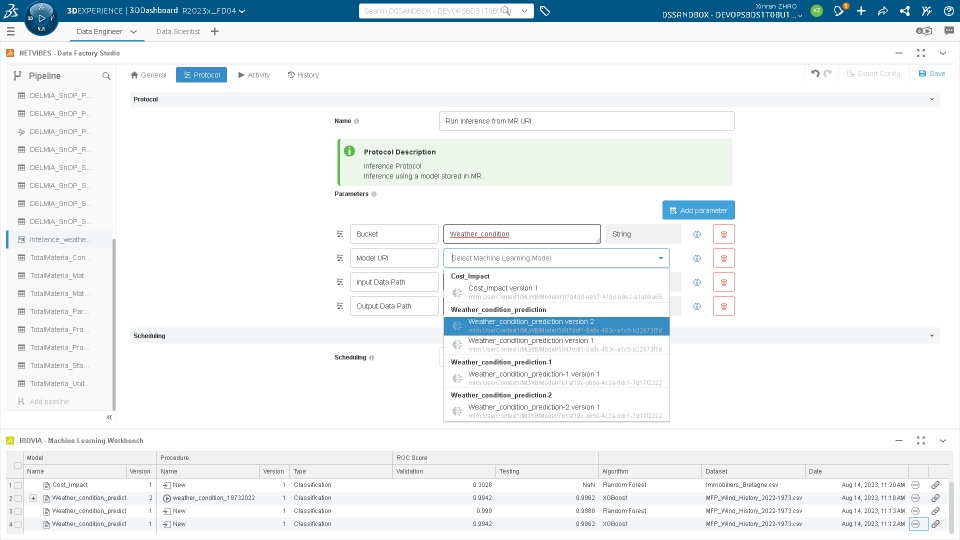Screen dimensions: 960x540
Task: Click the undo arrow in Protocol toolbar
Action: (815, 73)
